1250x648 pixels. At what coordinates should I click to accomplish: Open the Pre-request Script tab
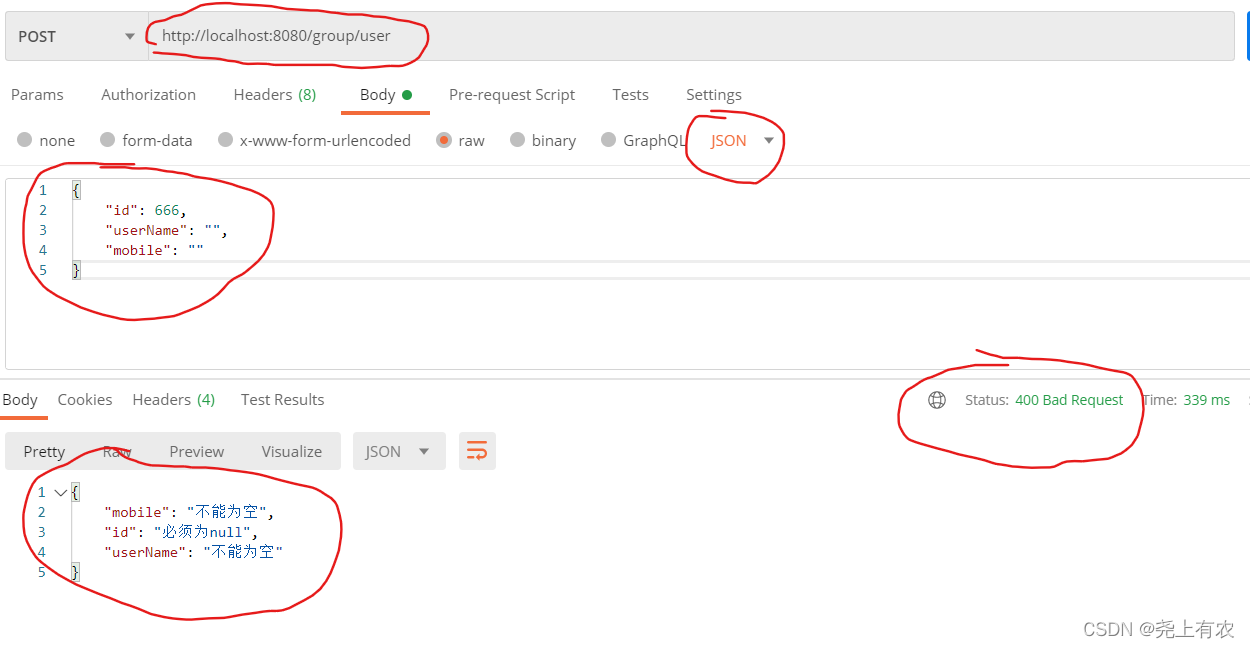click(512, 95)
